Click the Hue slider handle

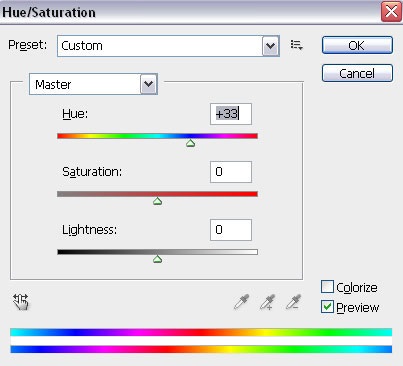click(190, 143)
